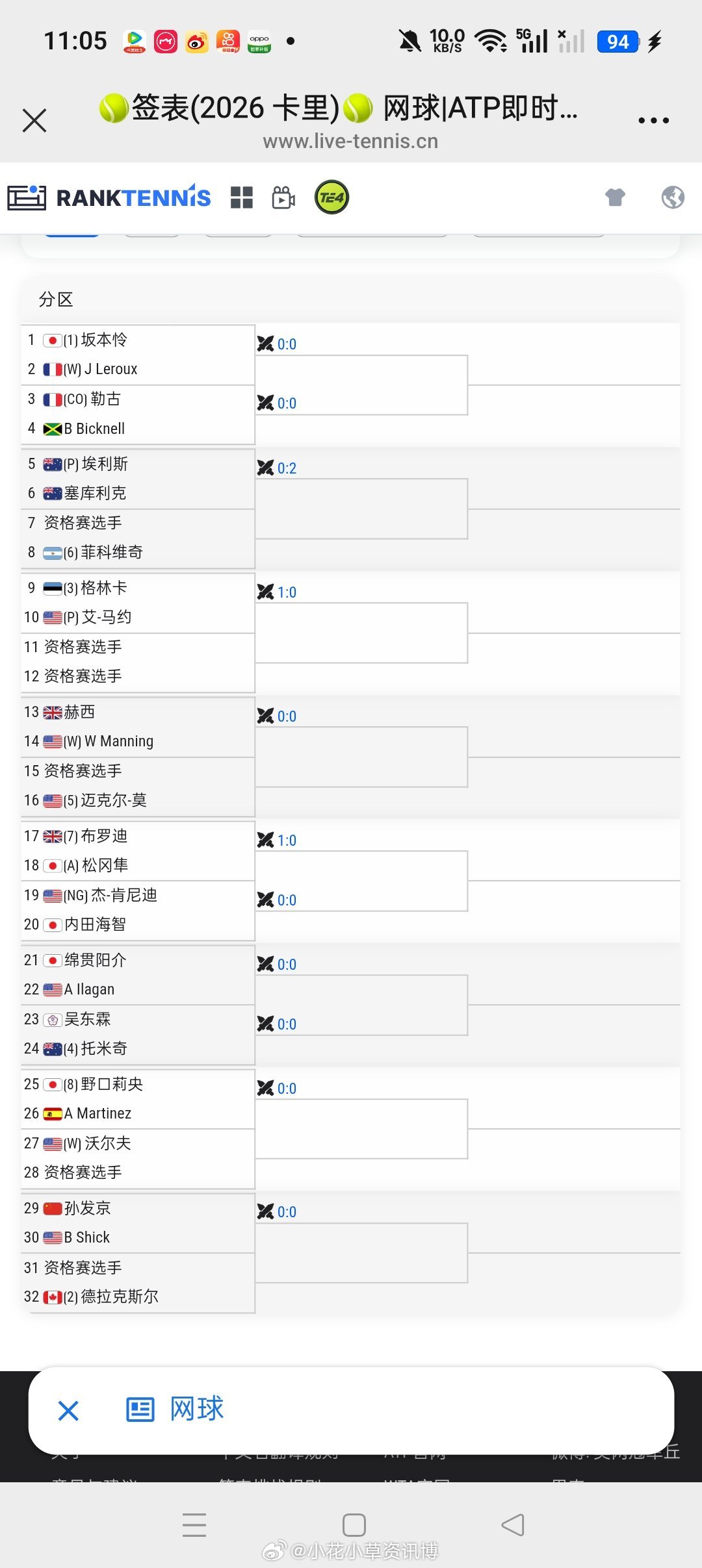
Task: Open Android recent apps menu button
Action: tap(194, 1524)
